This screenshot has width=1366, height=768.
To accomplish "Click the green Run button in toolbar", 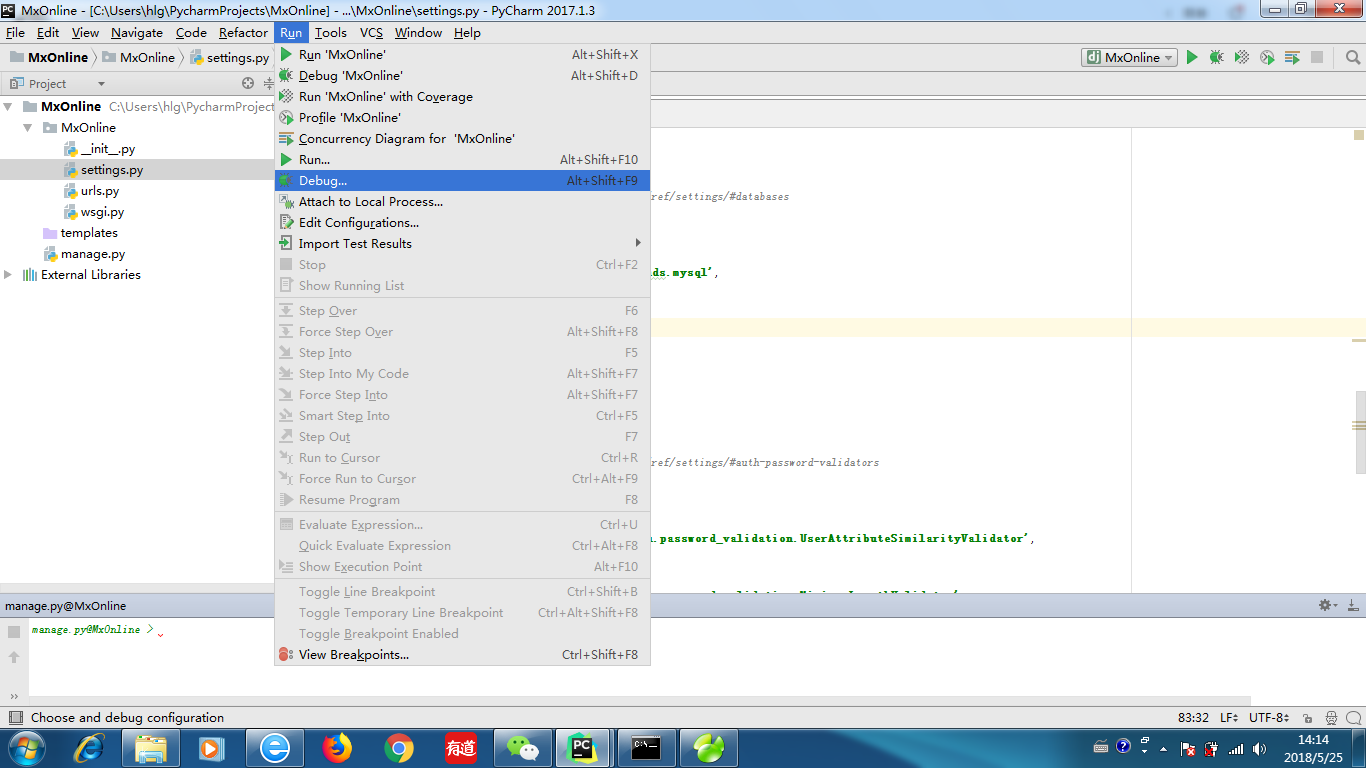I will click(x=1192, y=58).
